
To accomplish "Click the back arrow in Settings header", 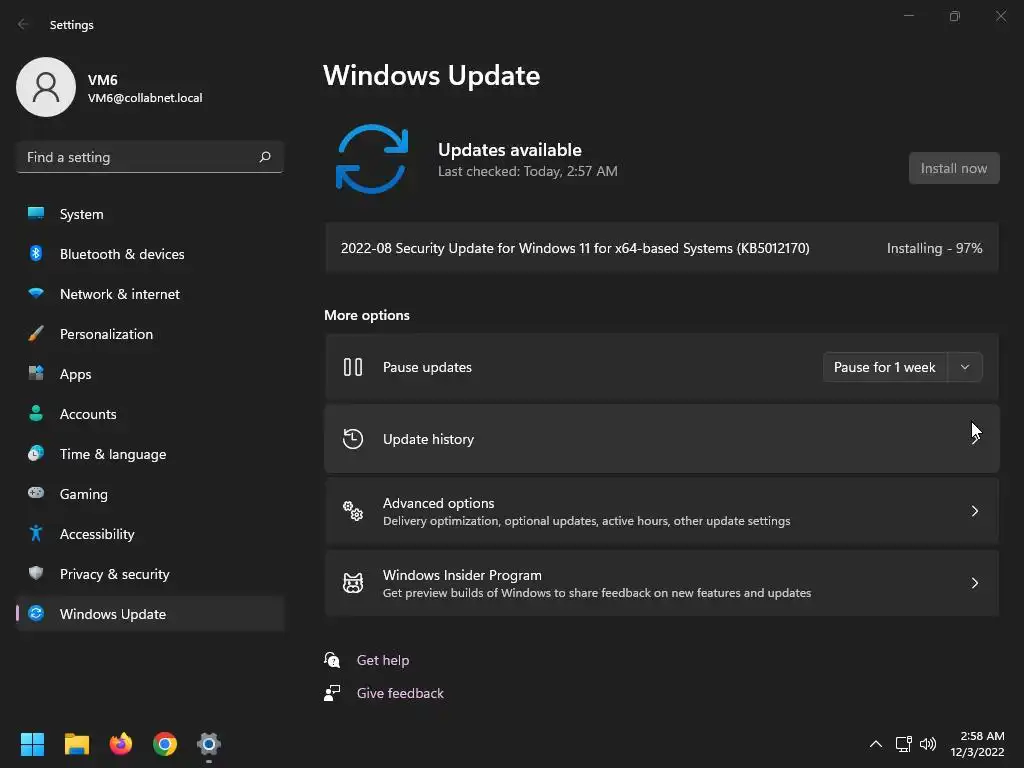I will point(23,24).
